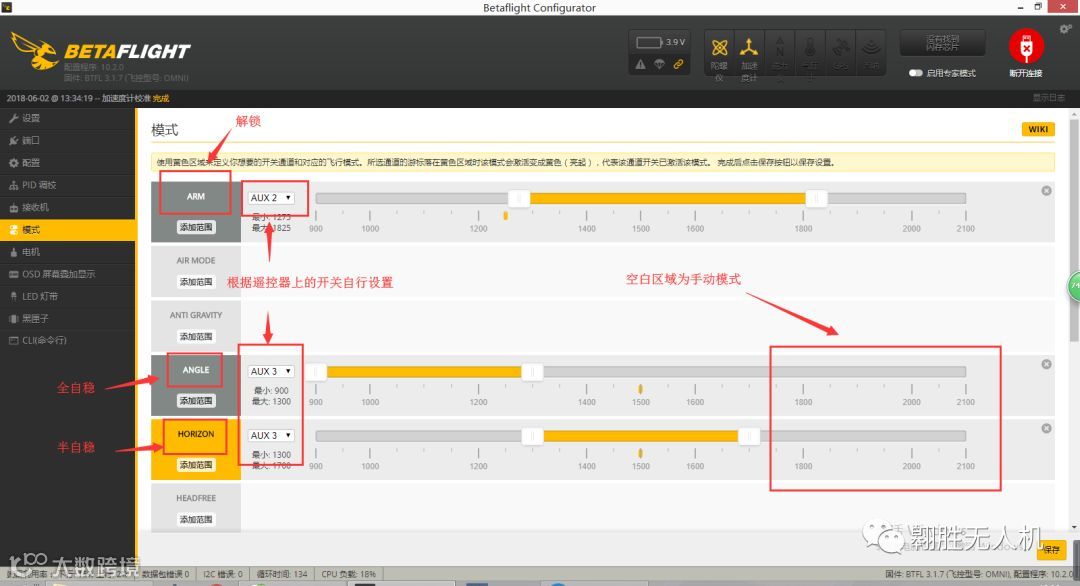The height and width of the screenshot is (586, 1080).
Task: Click 添加范围 under ARM mode
Action: coord(196,227)
